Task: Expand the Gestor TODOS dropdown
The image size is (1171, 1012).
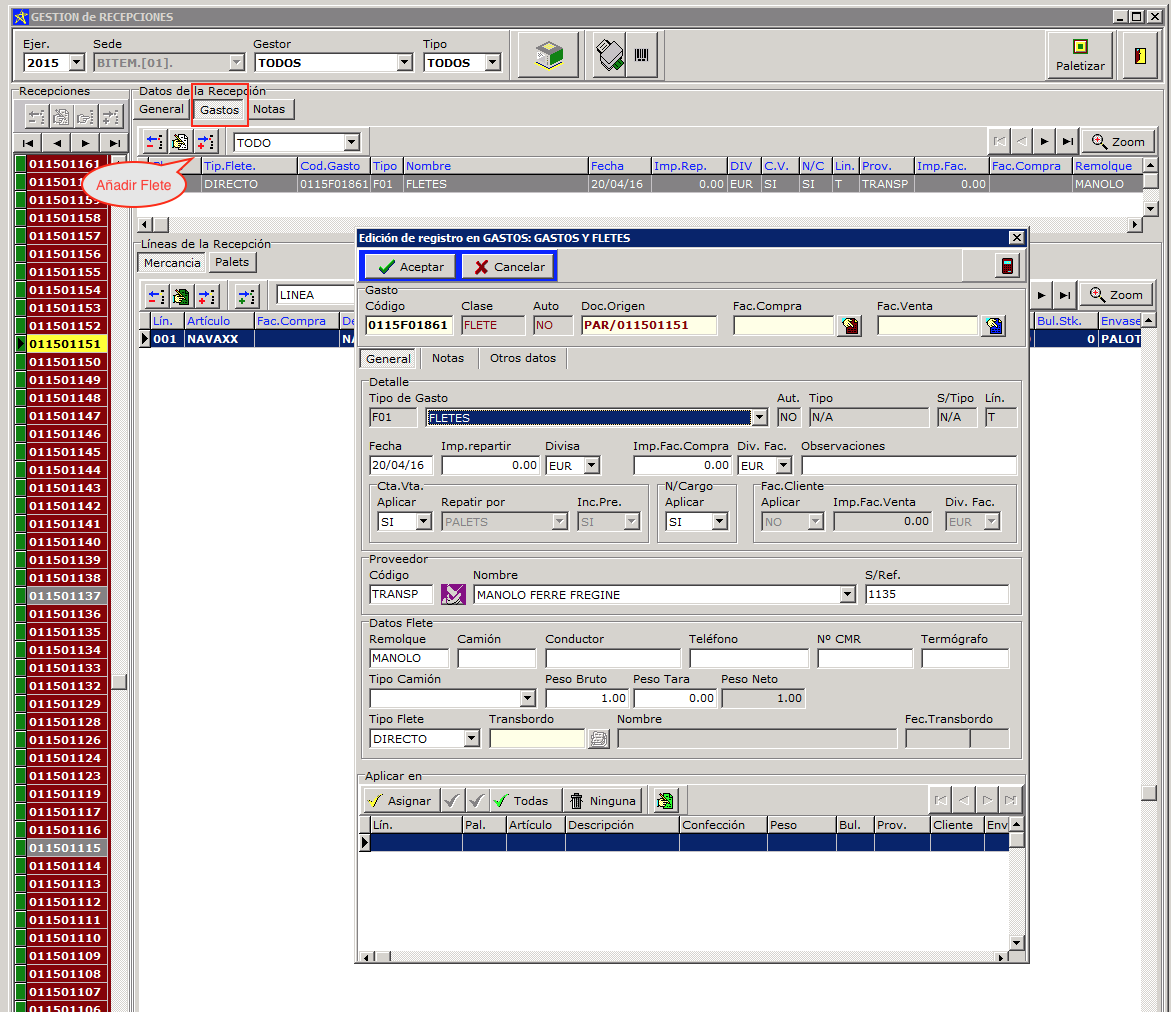Action: (x=404, y=63)
